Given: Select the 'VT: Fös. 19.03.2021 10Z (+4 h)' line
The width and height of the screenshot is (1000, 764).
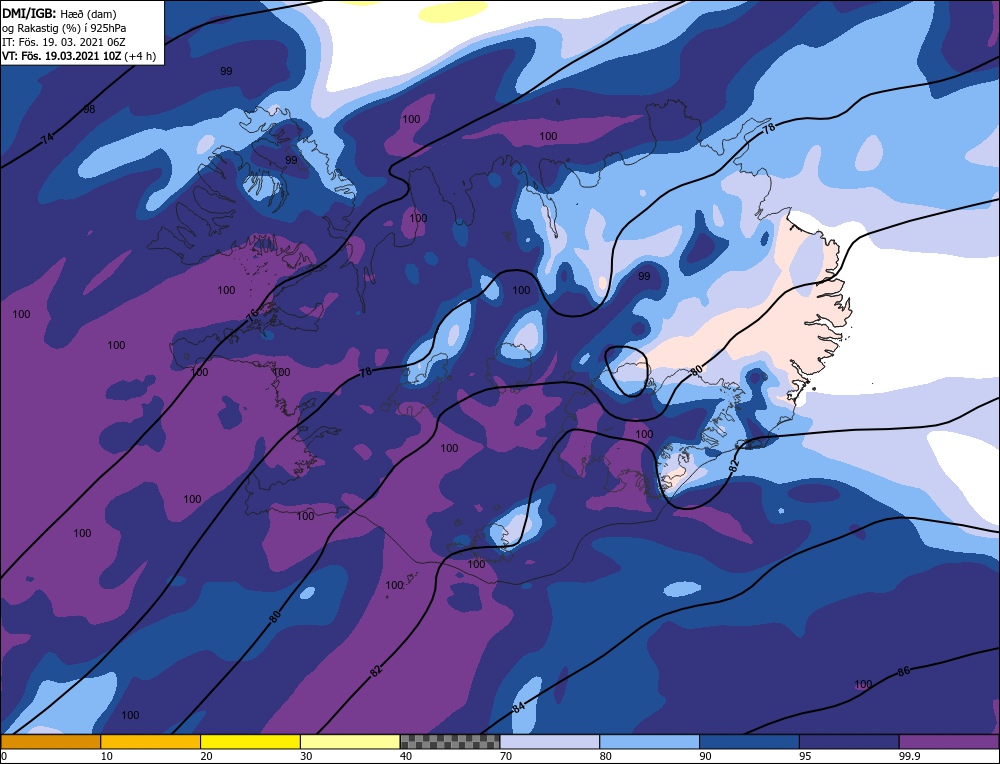Looking at the screenshot, I should point(79,56).
